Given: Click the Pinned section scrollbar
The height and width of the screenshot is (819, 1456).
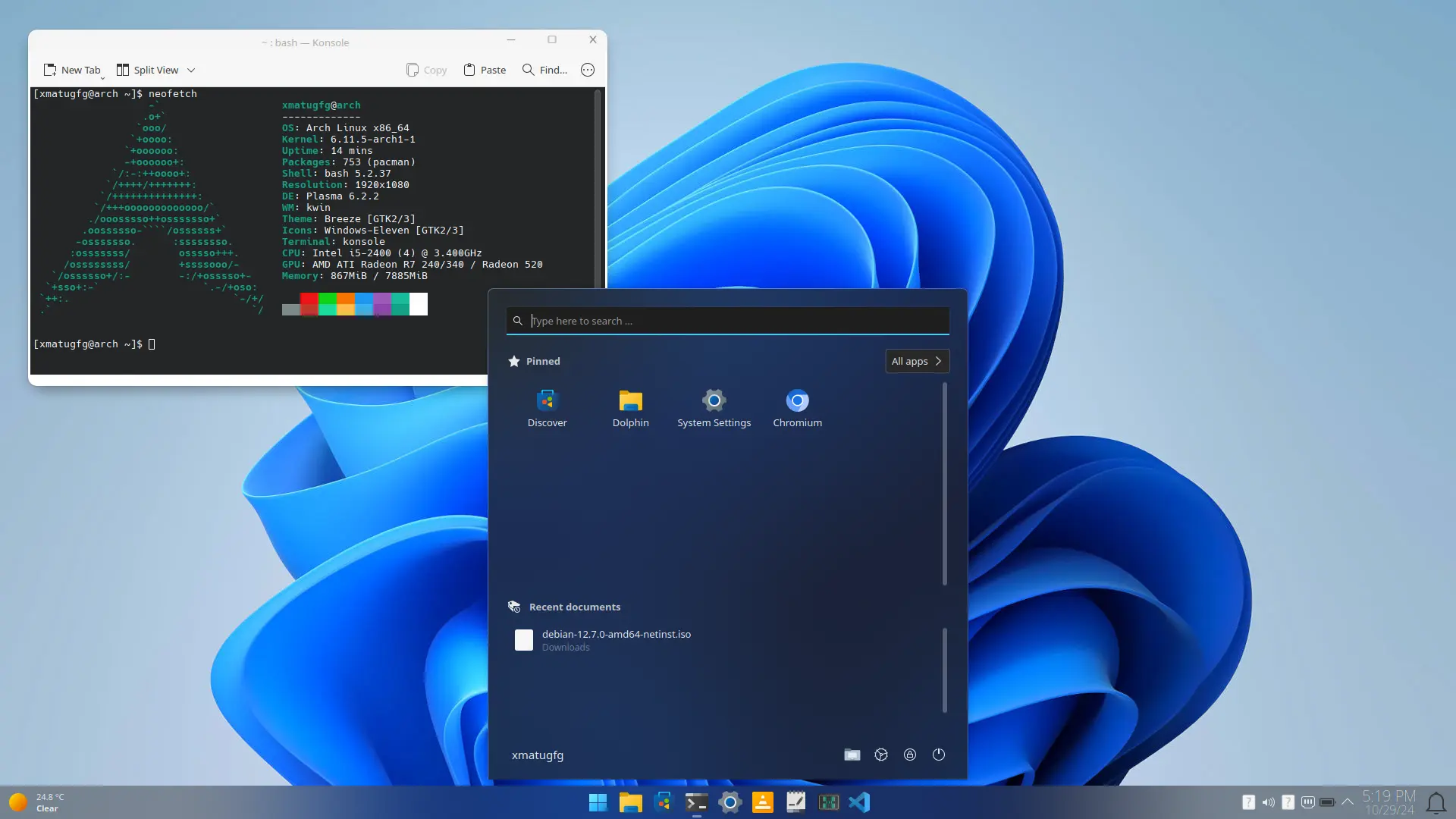Looking at the screenshot, I should pos(944,484).
